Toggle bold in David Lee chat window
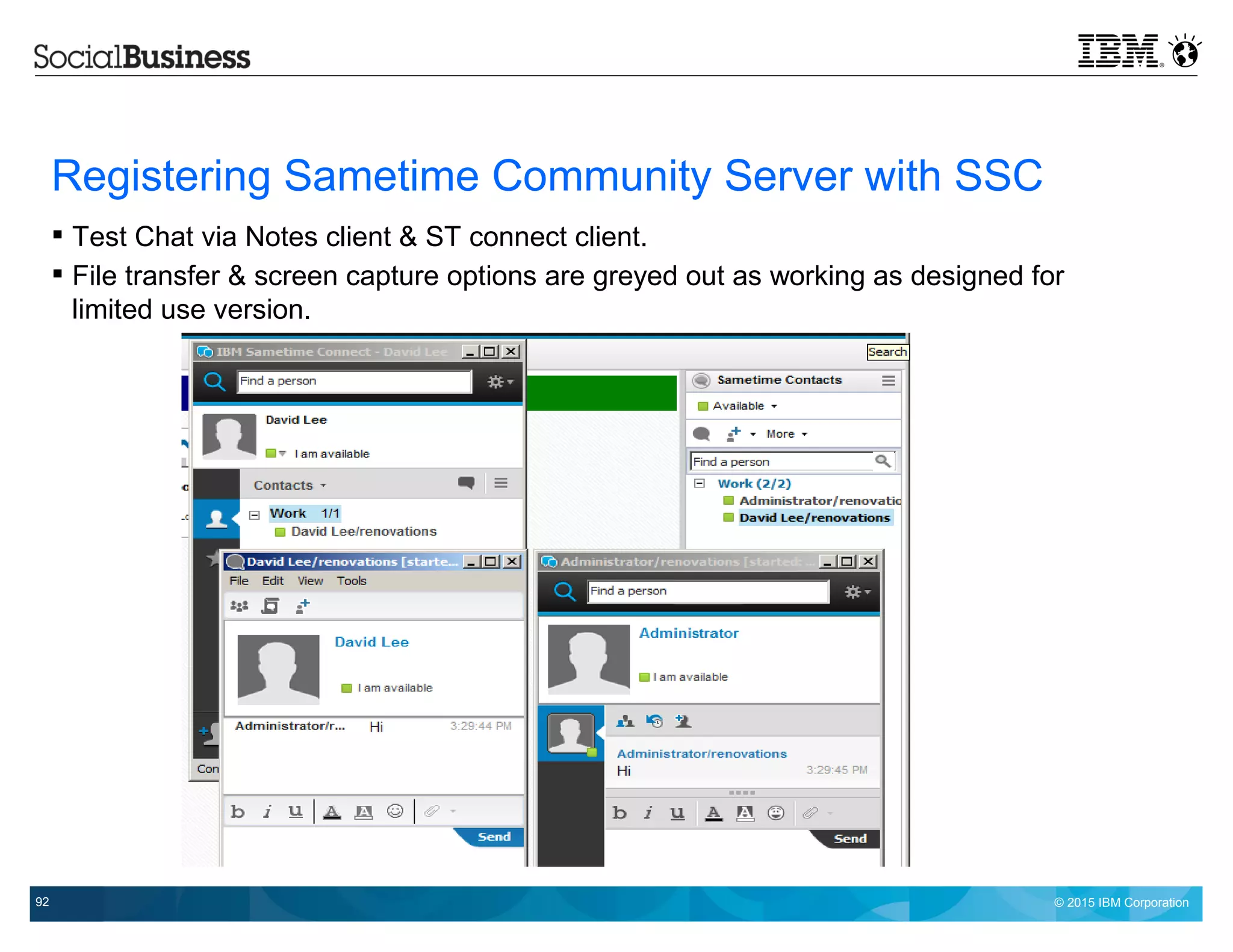This screenshot has height=952, width=1233. click(x=238, y=812)
